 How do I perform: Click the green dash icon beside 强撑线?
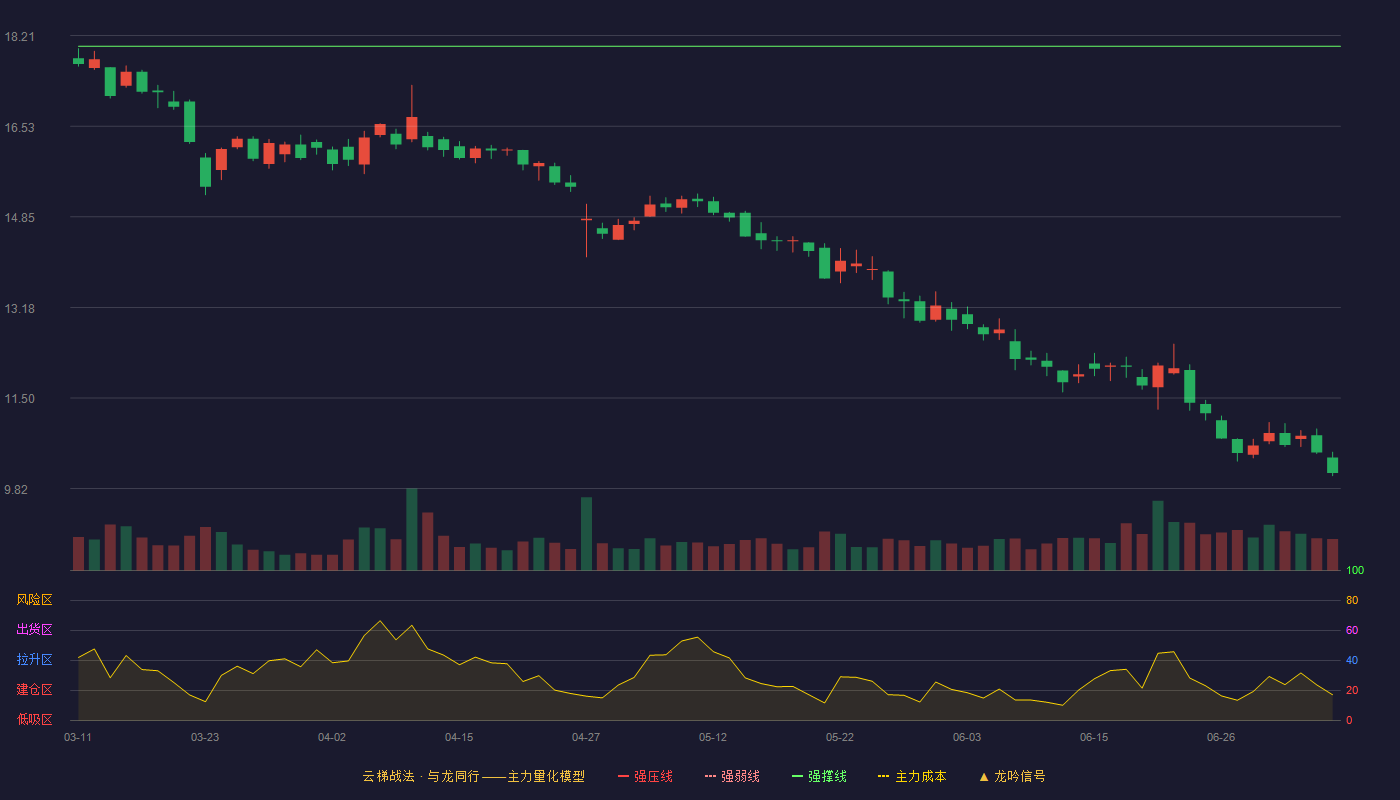pos(798,776)
